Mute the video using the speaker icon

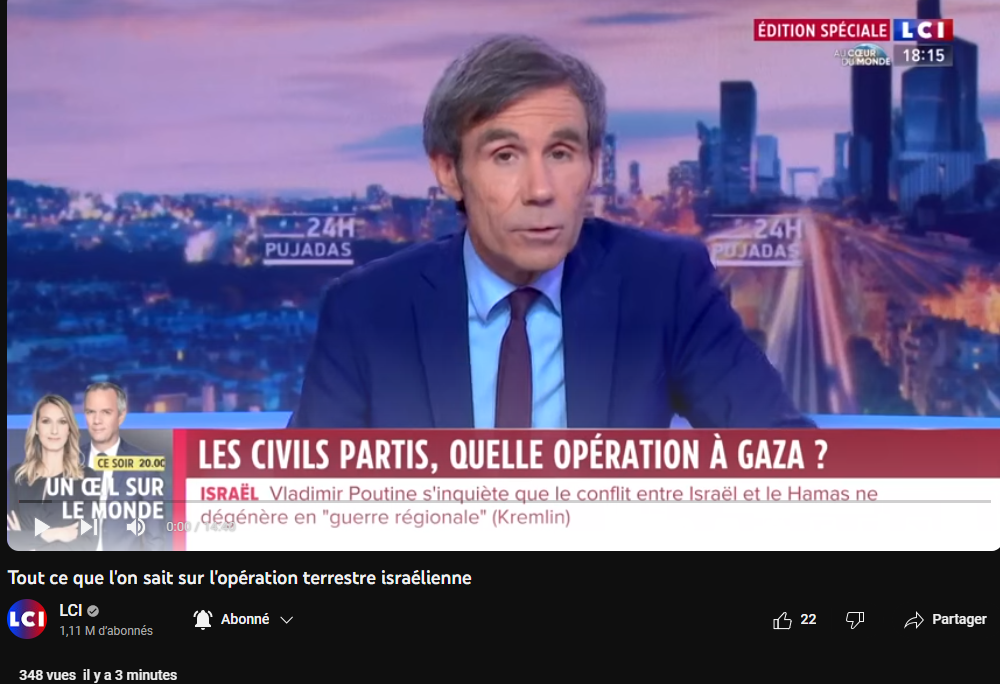point(136,527)
